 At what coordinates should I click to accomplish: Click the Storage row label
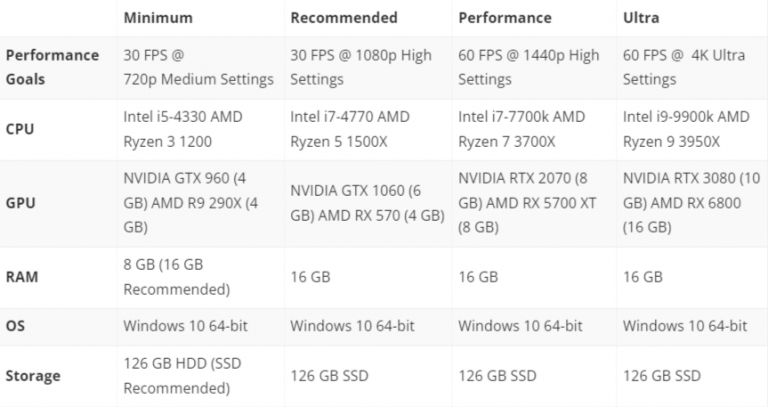33,376
